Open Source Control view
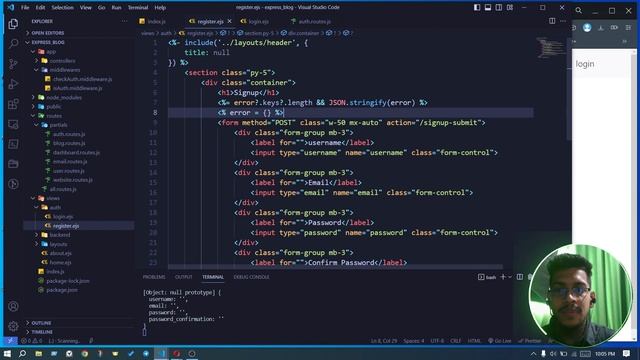This screenshot has width=640, height=360. pyautogui.click(x=13, y=64)
